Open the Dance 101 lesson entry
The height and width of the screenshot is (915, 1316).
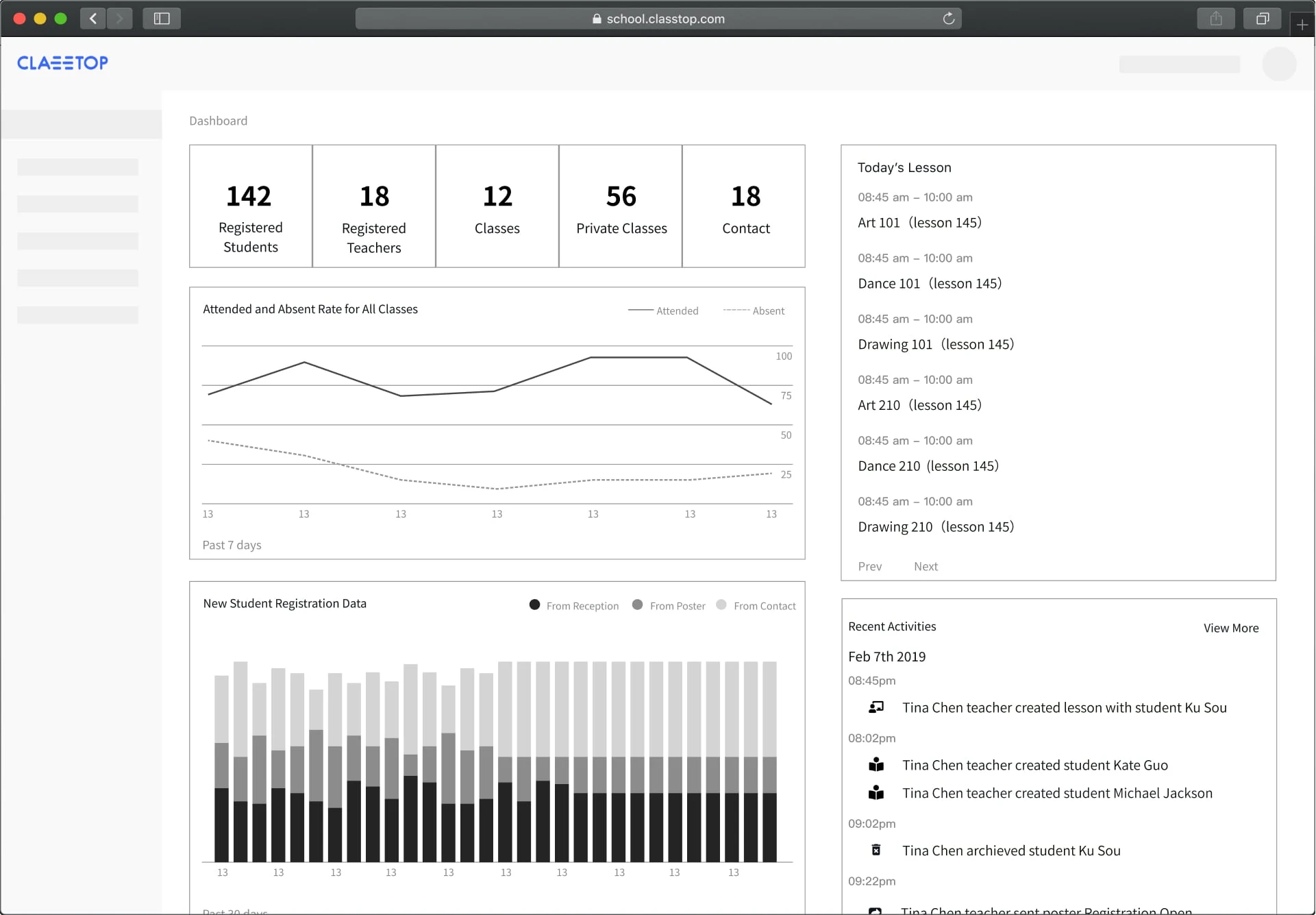[x=929, y=283]
